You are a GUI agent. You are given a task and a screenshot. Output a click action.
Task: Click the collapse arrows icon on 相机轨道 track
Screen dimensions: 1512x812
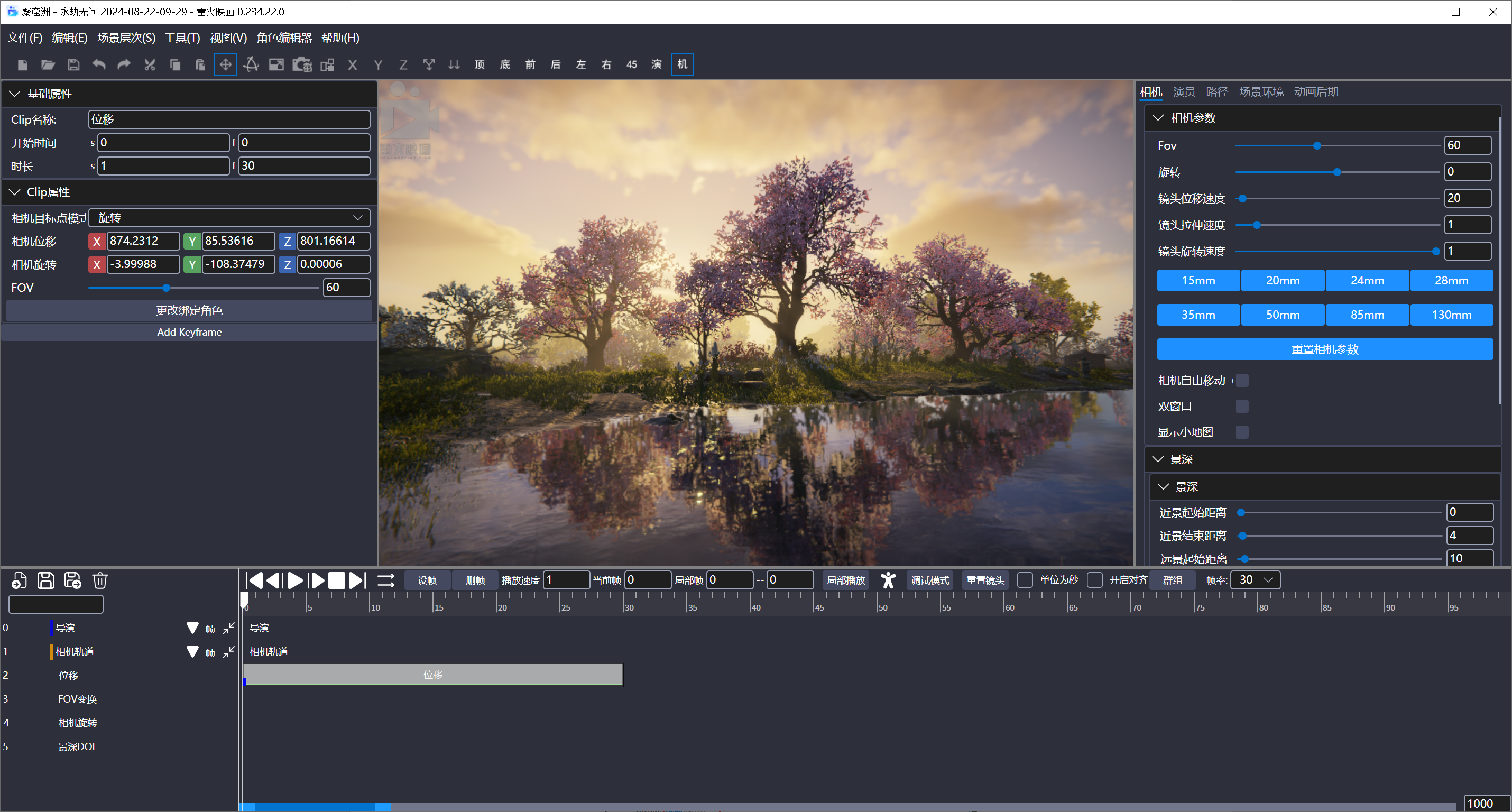(x=229, y=651)
